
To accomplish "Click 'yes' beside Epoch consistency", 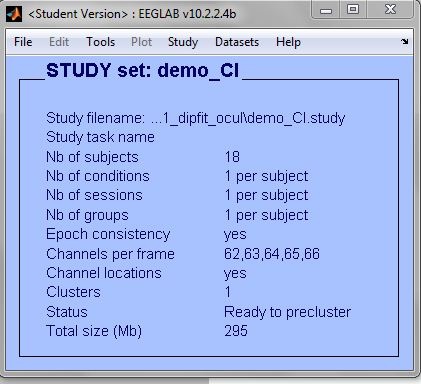I will 235,235.
